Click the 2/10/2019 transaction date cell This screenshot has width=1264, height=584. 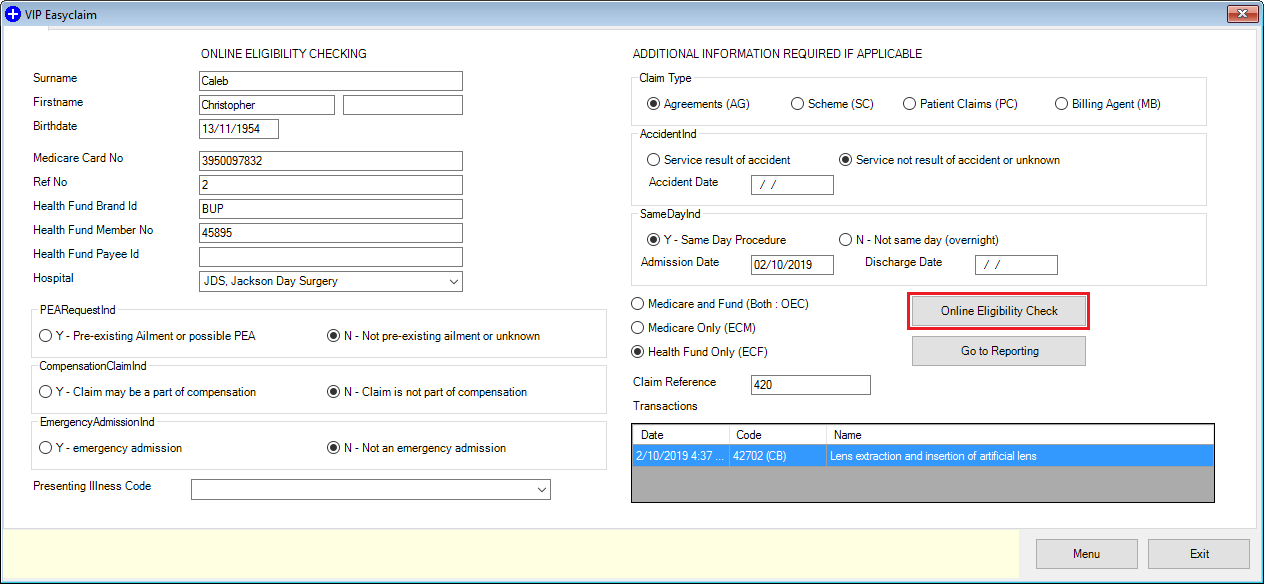(x=683, y=456)
